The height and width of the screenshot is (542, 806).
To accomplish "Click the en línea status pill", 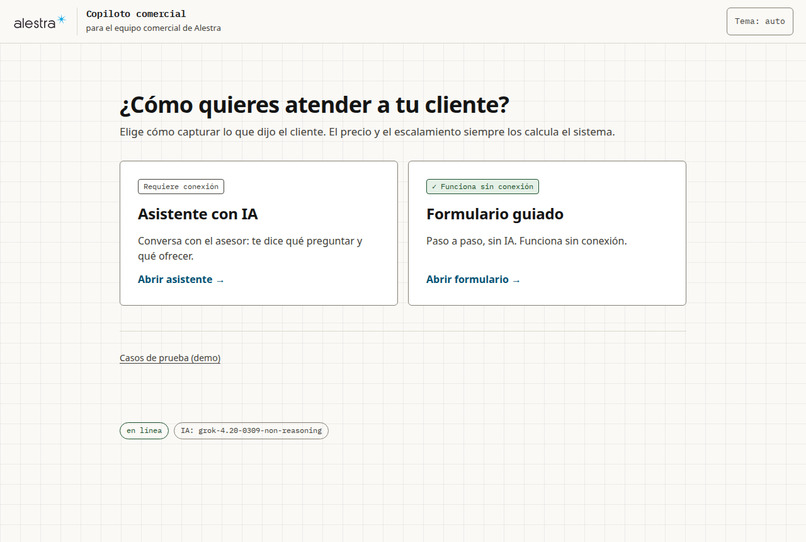I will click(144, 430).
